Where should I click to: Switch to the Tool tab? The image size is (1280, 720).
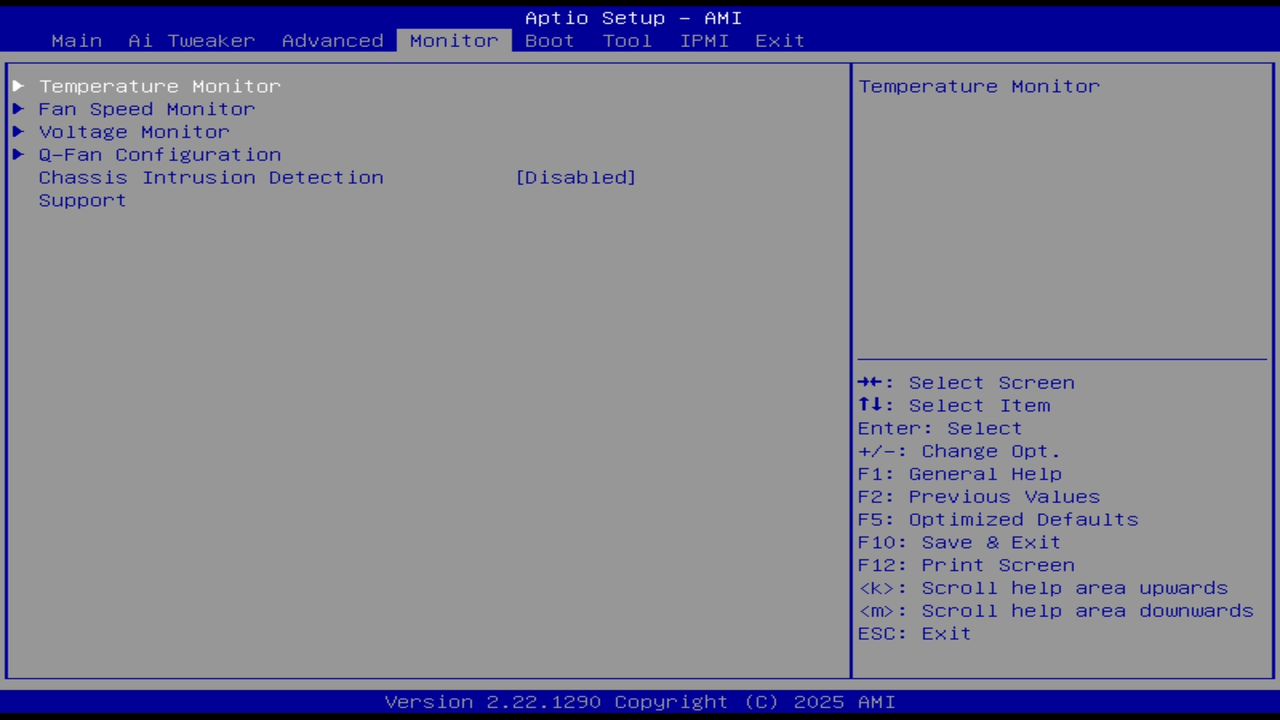pyautogui.click(x=627, y=40)
